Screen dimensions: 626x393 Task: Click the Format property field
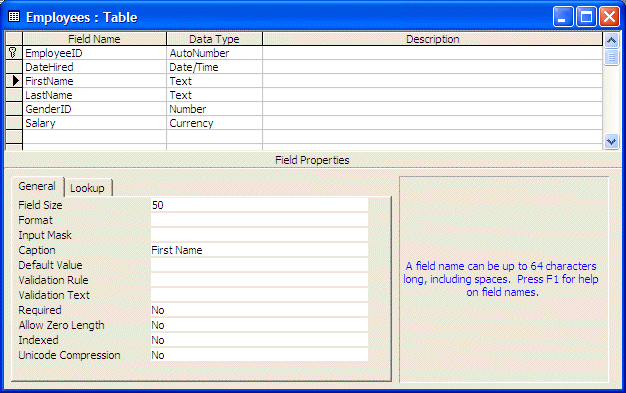click(259, 220)
